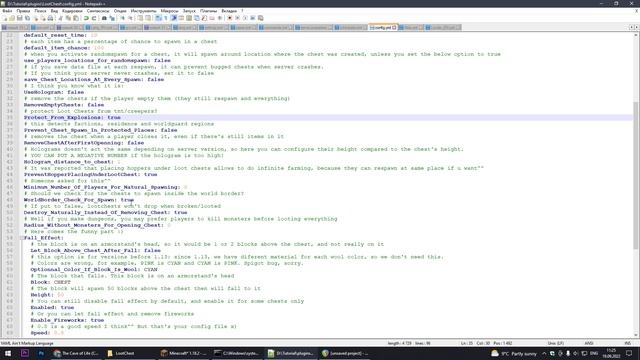Click the Enable_Fireworks: true line
640x360 pixels.
coord(67,320)
